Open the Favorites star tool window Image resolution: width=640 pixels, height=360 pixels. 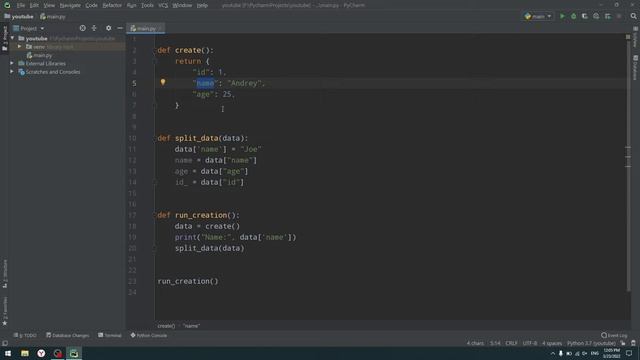click(4, 312)
